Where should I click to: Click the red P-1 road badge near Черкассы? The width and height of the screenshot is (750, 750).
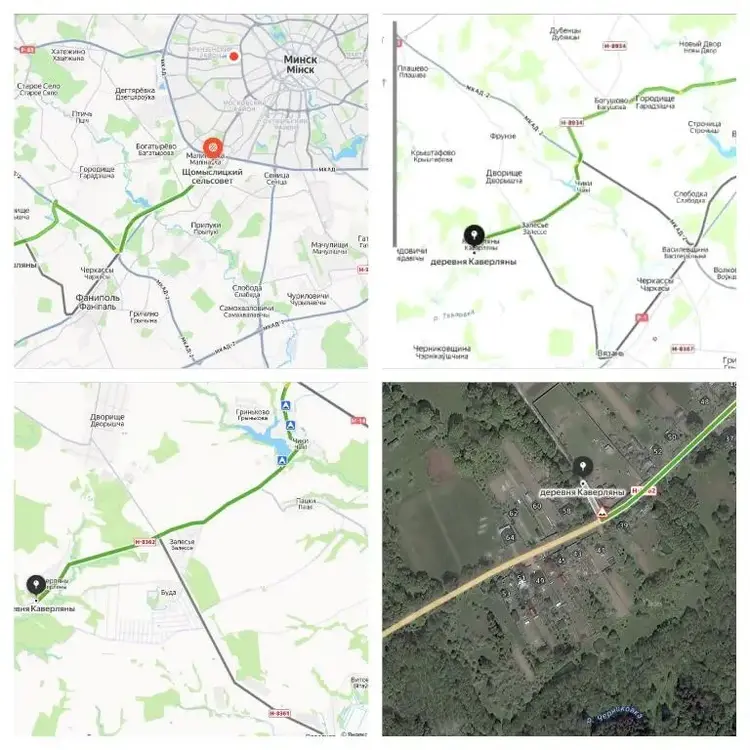point(641,318)
